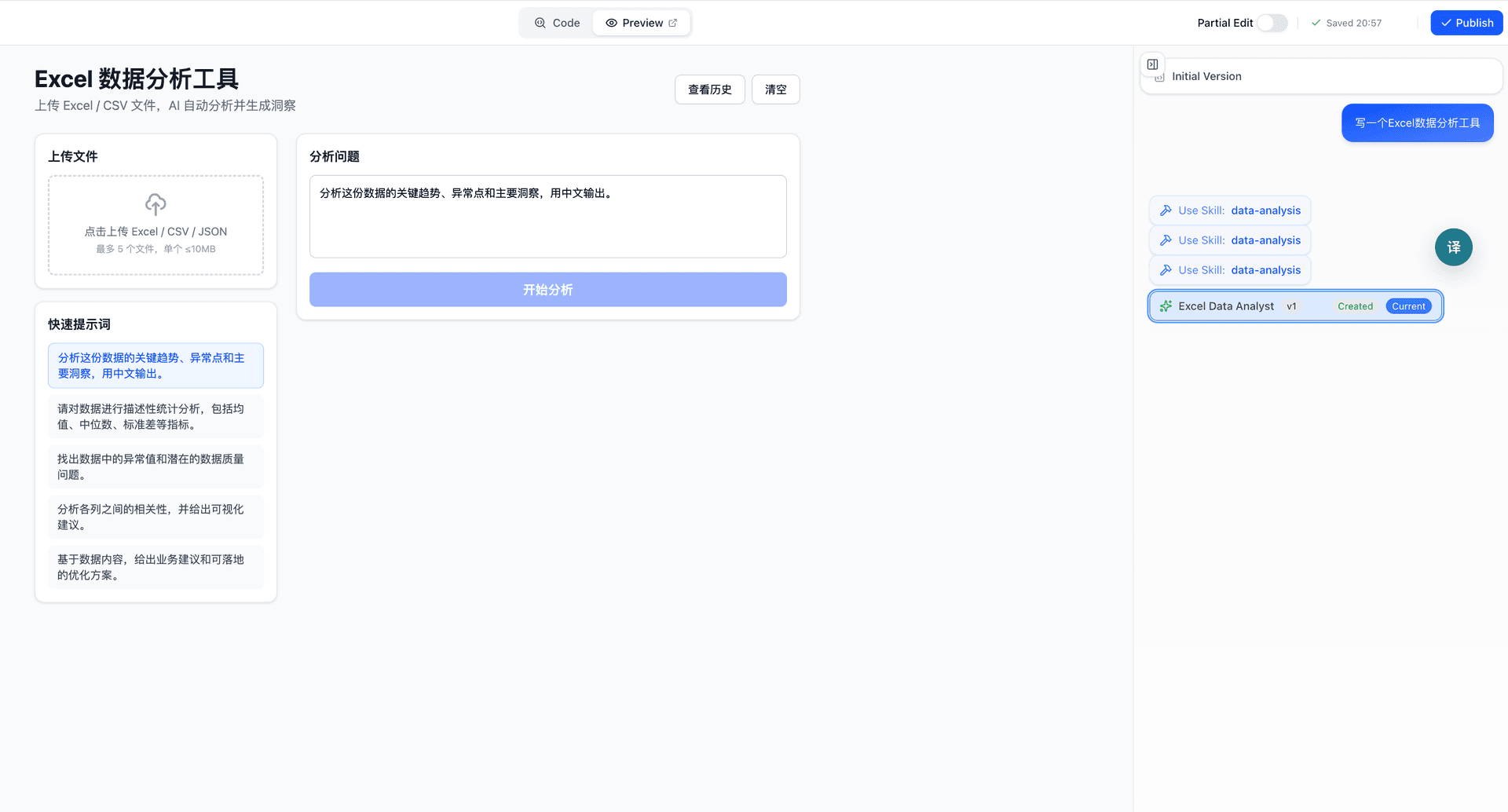Click the third Use Skill wrench icon
The width and height of the screenshot is (1508, 812).
click(x=1166, y=270)
